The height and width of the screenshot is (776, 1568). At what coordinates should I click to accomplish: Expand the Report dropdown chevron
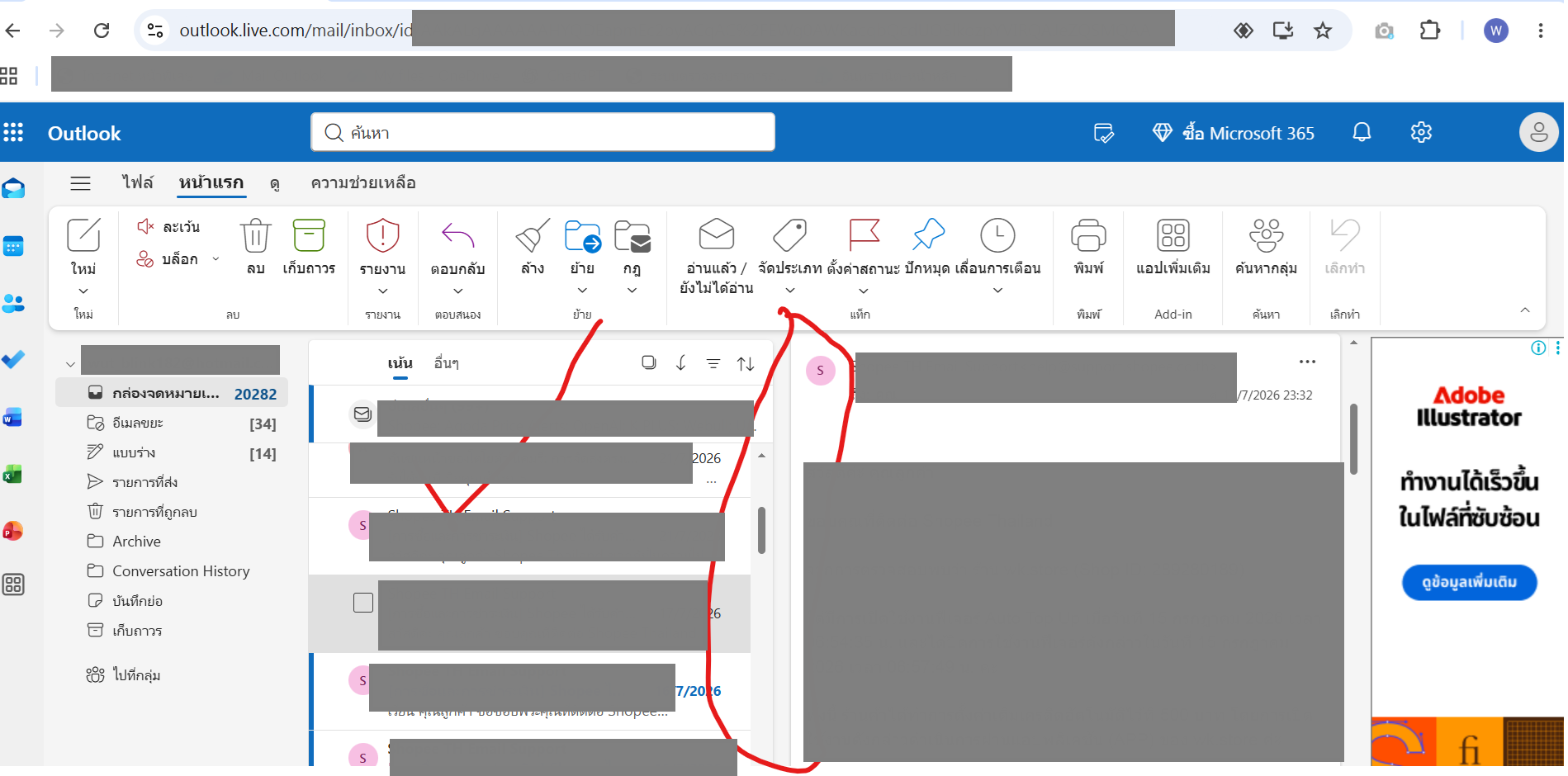coord(382,291)
